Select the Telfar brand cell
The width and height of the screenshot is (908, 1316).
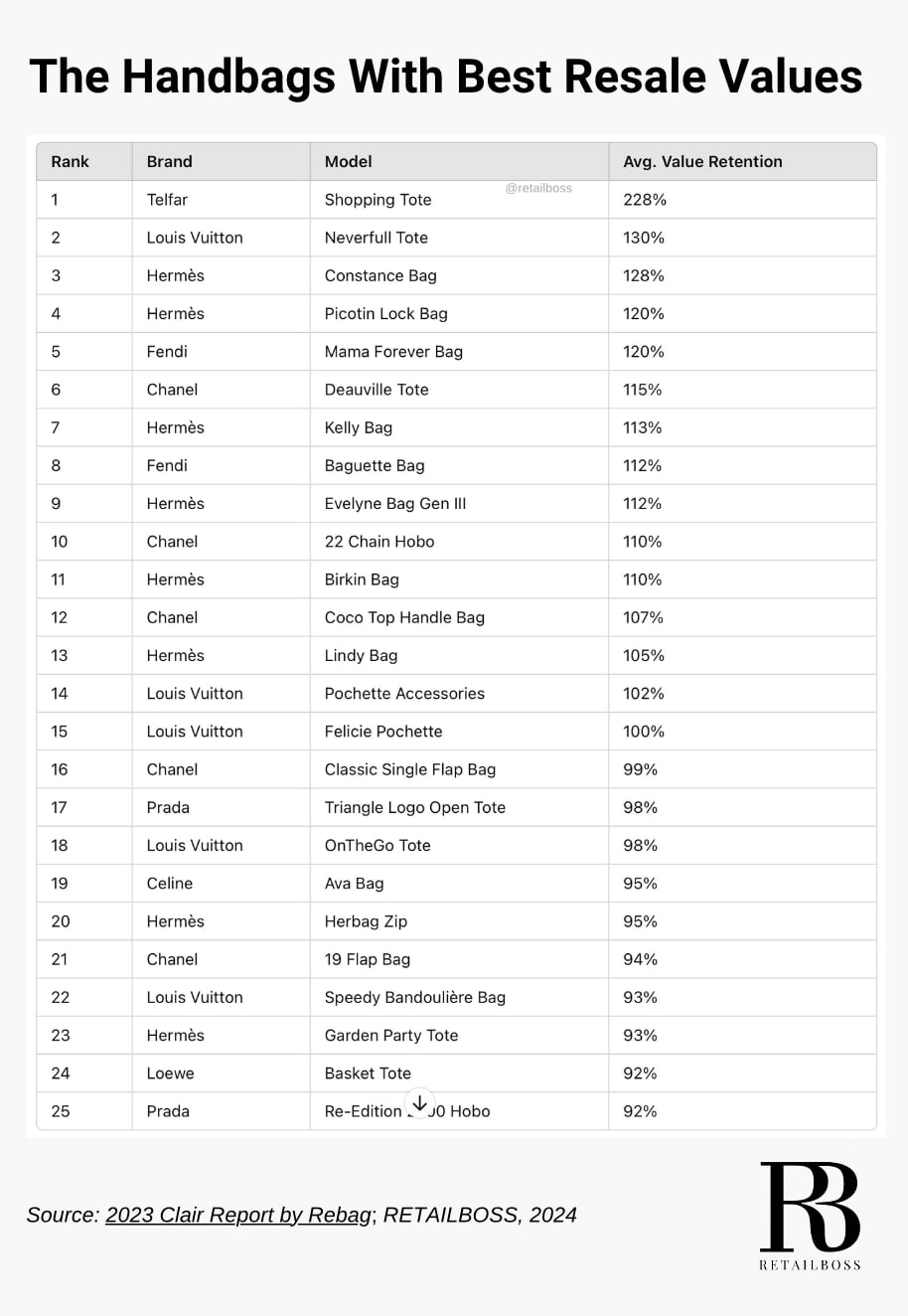coord(222,200)
